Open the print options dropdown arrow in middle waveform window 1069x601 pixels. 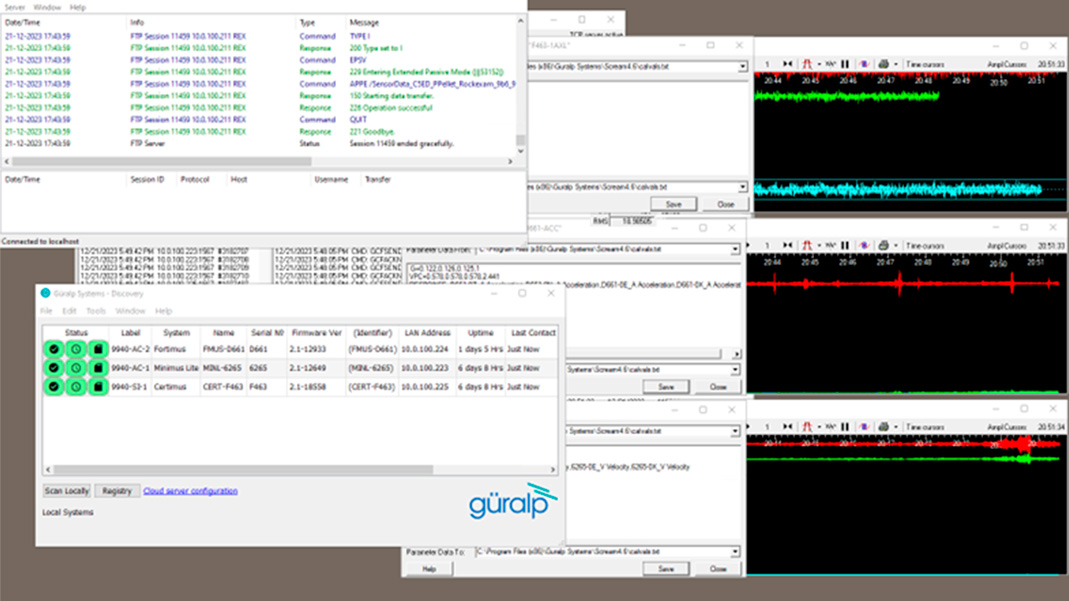click(895, 245)
